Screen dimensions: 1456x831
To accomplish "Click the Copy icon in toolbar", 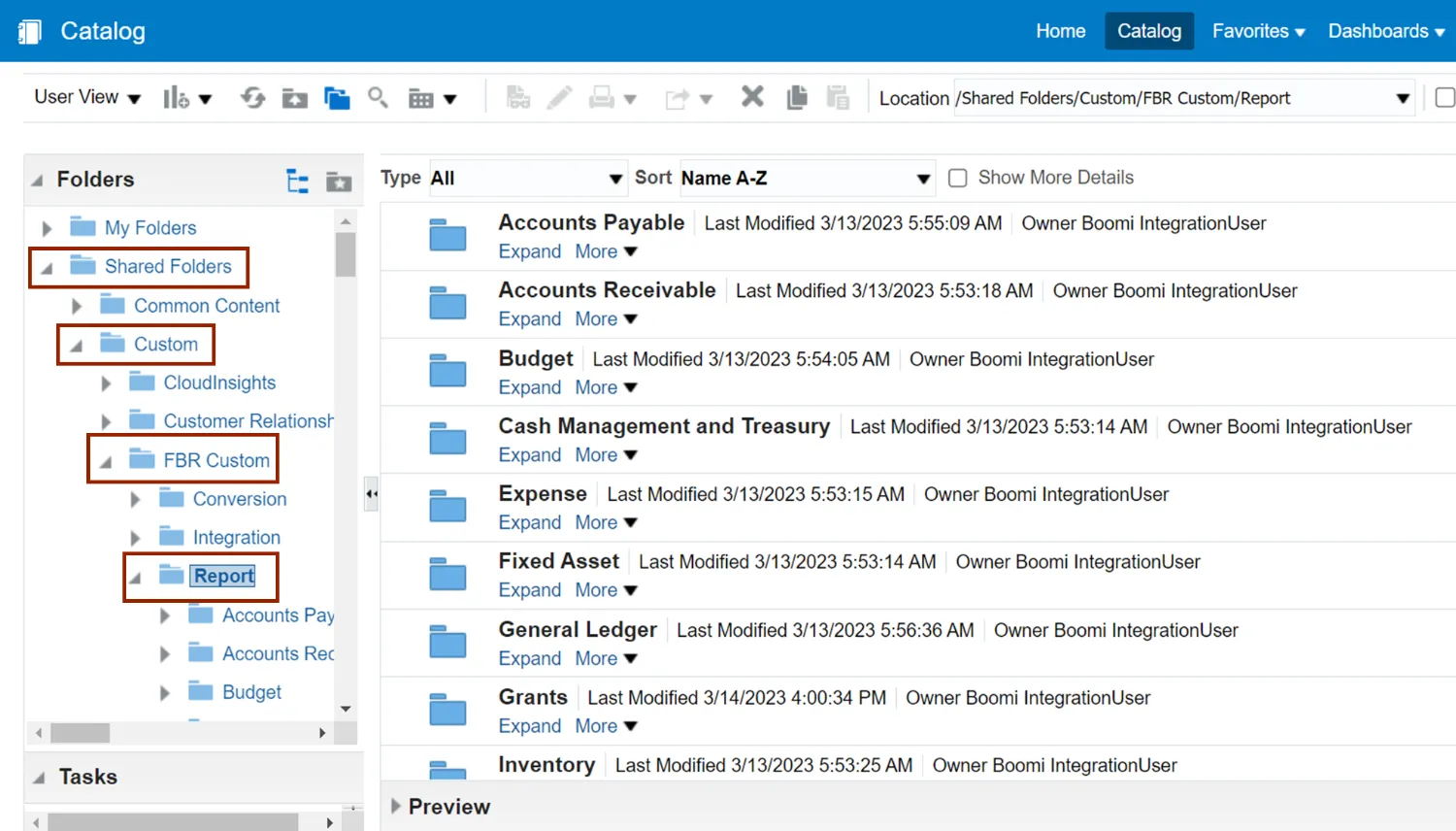I will point(797,97).
